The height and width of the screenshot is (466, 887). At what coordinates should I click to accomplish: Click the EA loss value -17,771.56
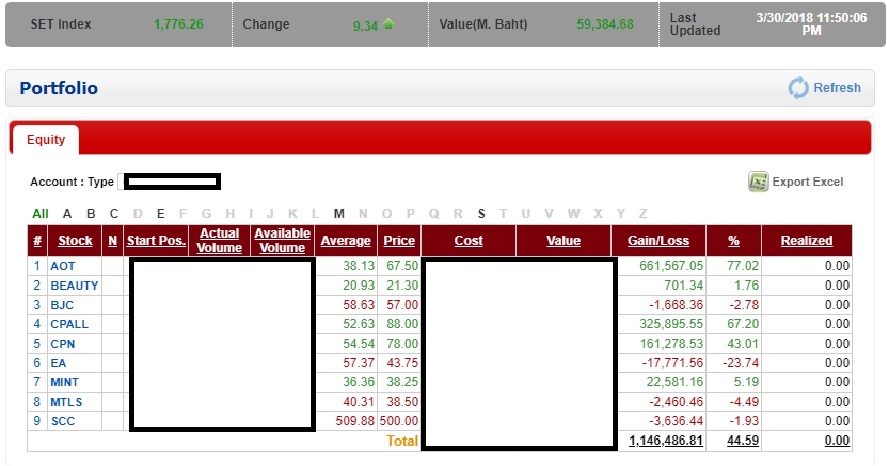point(672,363)
